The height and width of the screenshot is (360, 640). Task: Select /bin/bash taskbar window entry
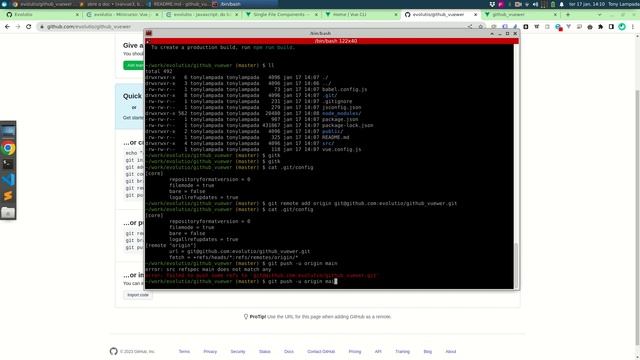coord(245,4)
